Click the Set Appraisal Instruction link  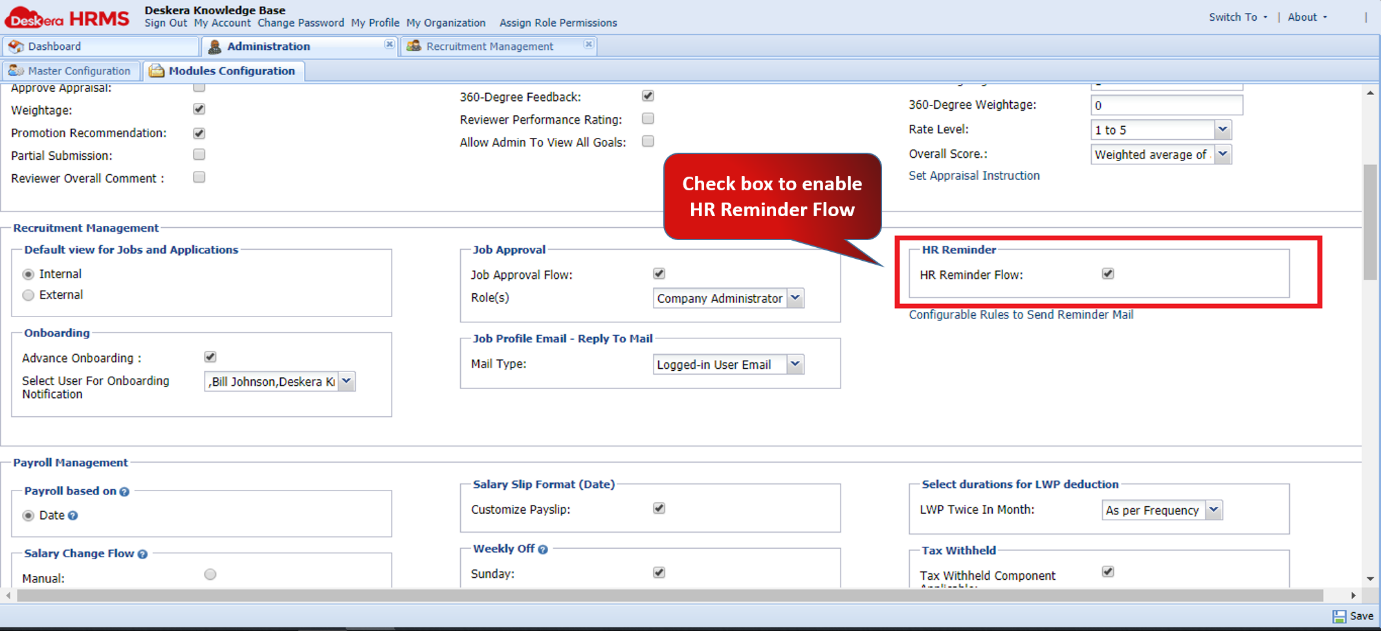973,175
